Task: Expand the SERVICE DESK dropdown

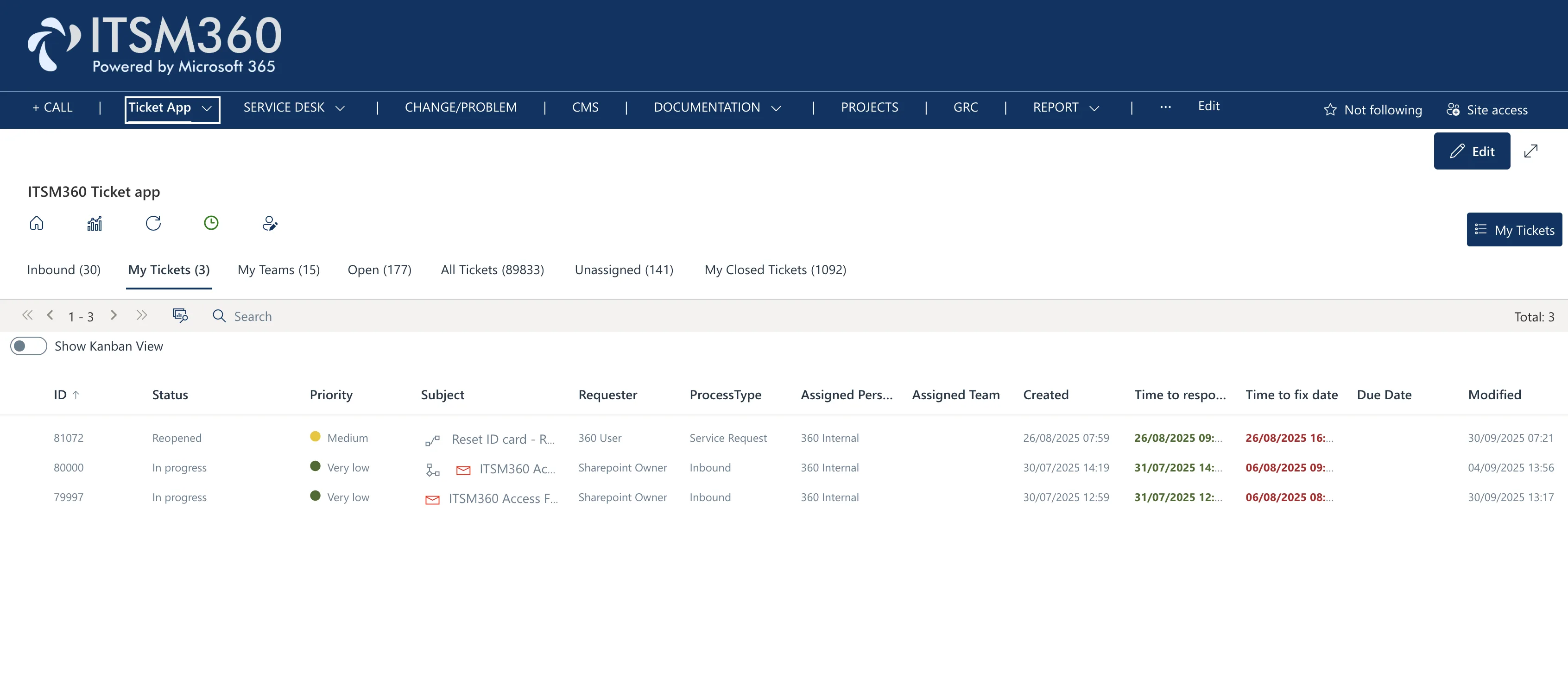Action: [x=294, y=107]
